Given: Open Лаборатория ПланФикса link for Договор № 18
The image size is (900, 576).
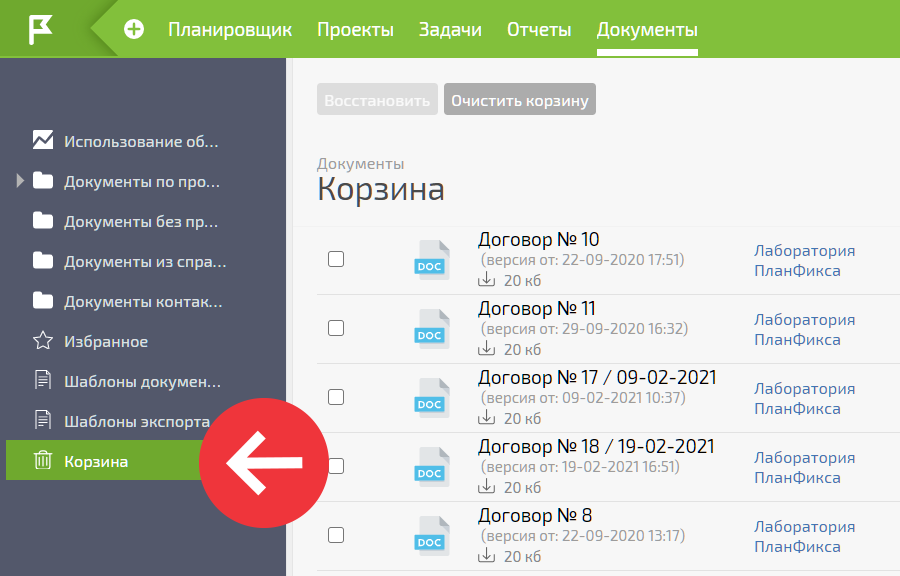Looking at the screenshot, I should [804, 468].
